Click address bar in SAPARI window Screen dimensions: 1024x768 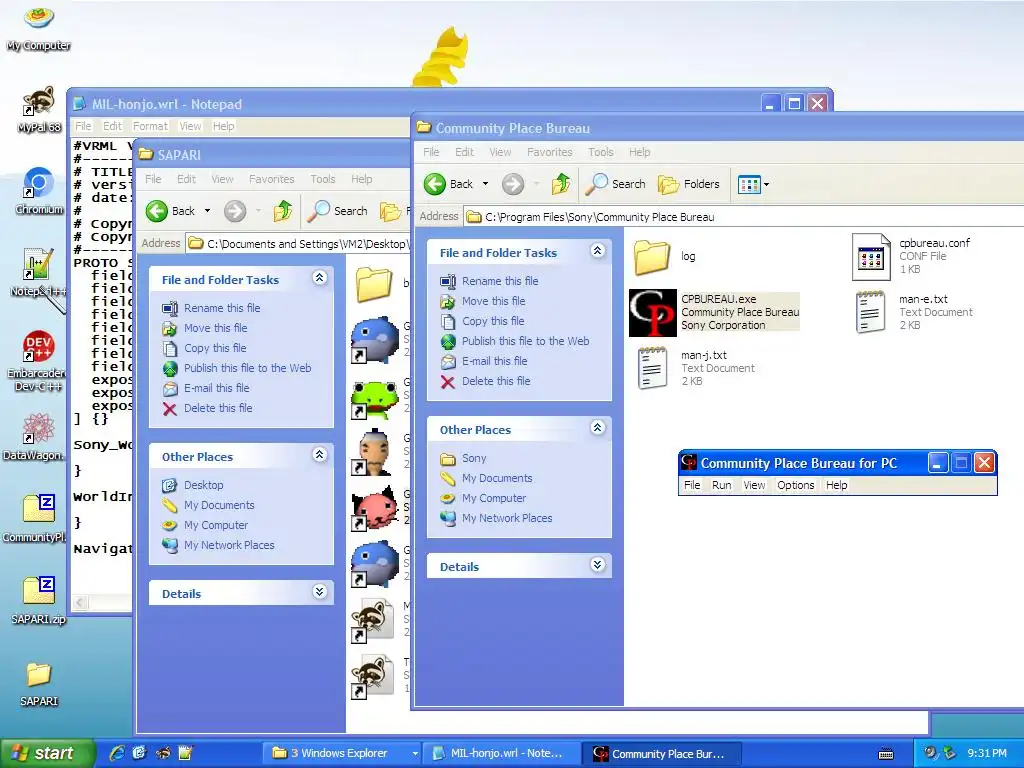298,244
